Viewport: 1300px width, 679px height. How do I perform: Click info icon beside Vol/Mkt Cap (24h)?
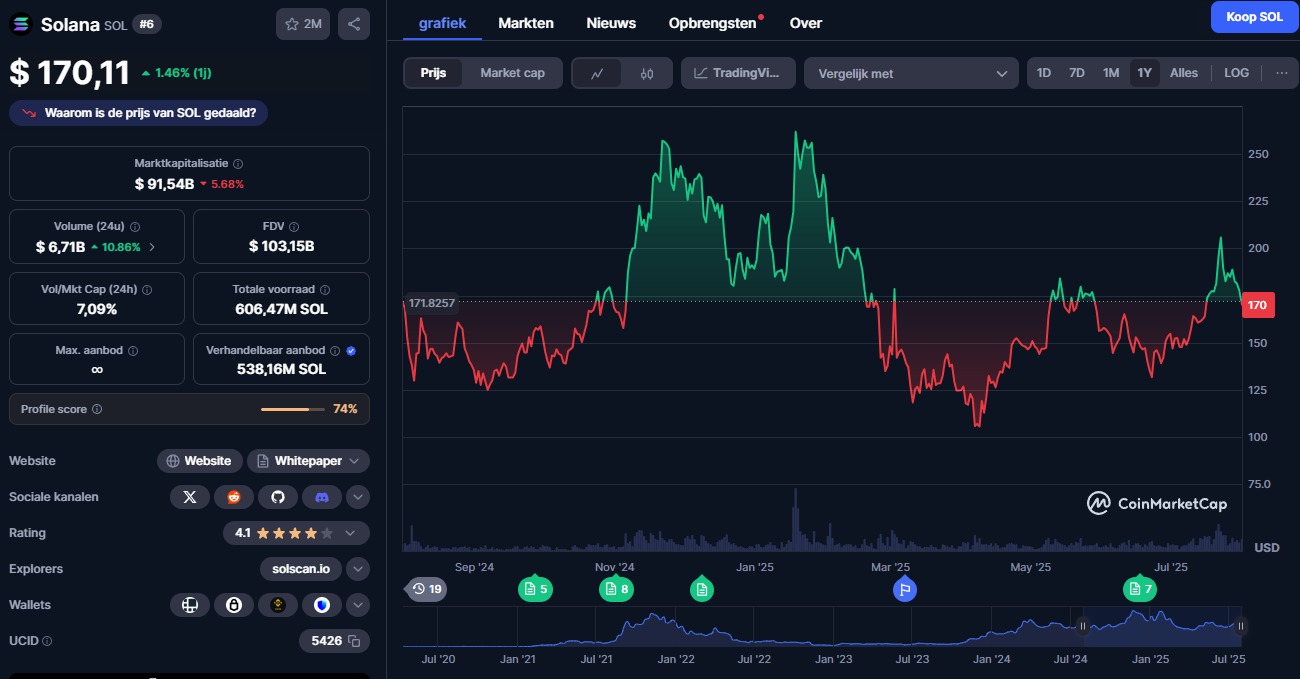[x=147, y=289]
